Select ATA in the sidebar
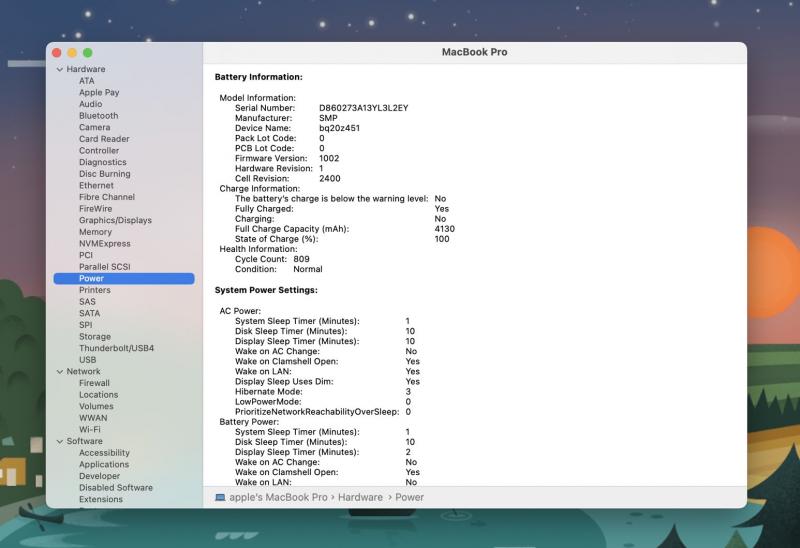This screenshot has width=800, height=548. click(x=87, y=81)
